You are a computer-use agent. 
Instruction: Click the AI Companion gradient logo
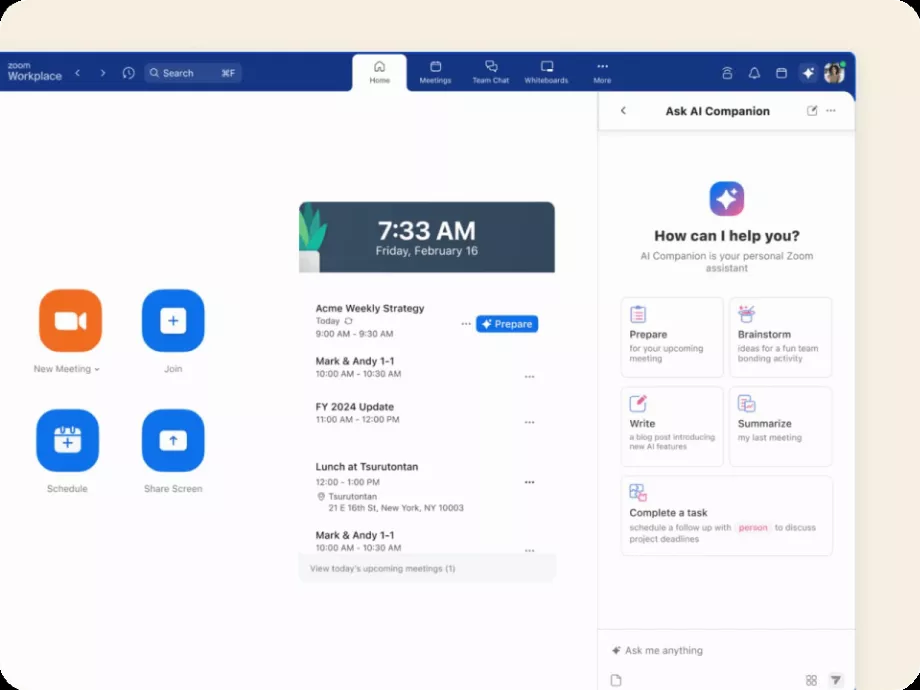point(727,199)
